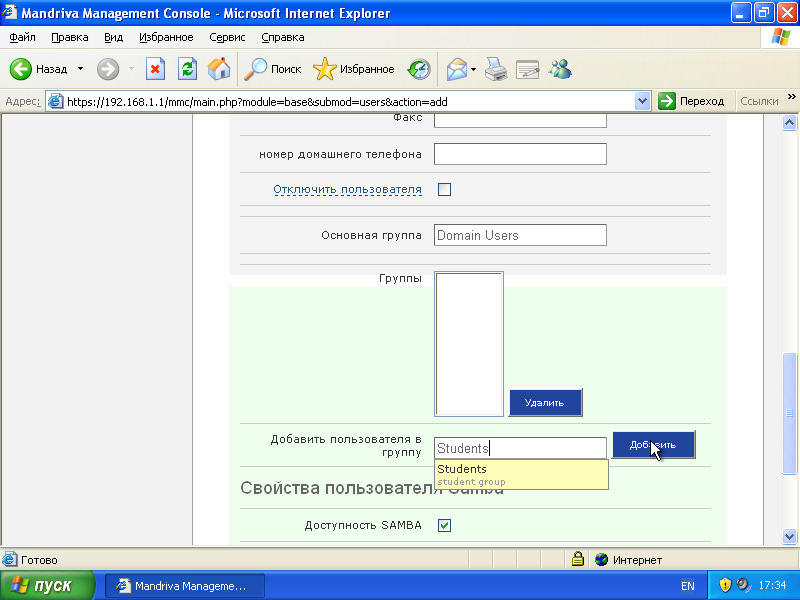Screen dimensions: 800x600
Task: Click the 17:34 system clock
Action: 772,585
